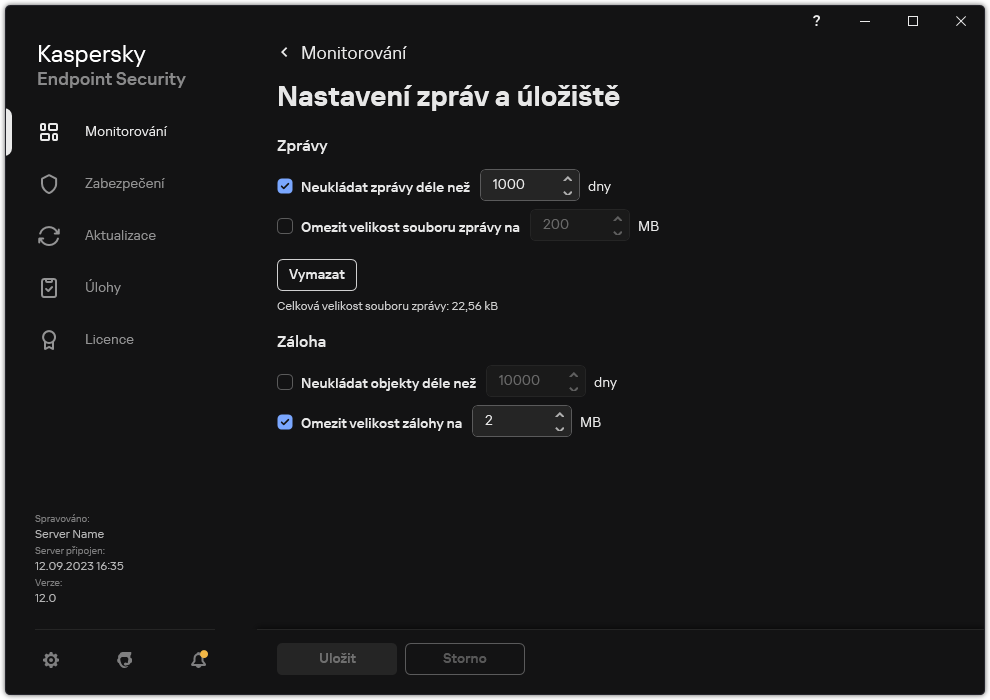
Task: Disable 'Omezit velikost zálohy na' checkbox
Action: (x=285, y=423)
